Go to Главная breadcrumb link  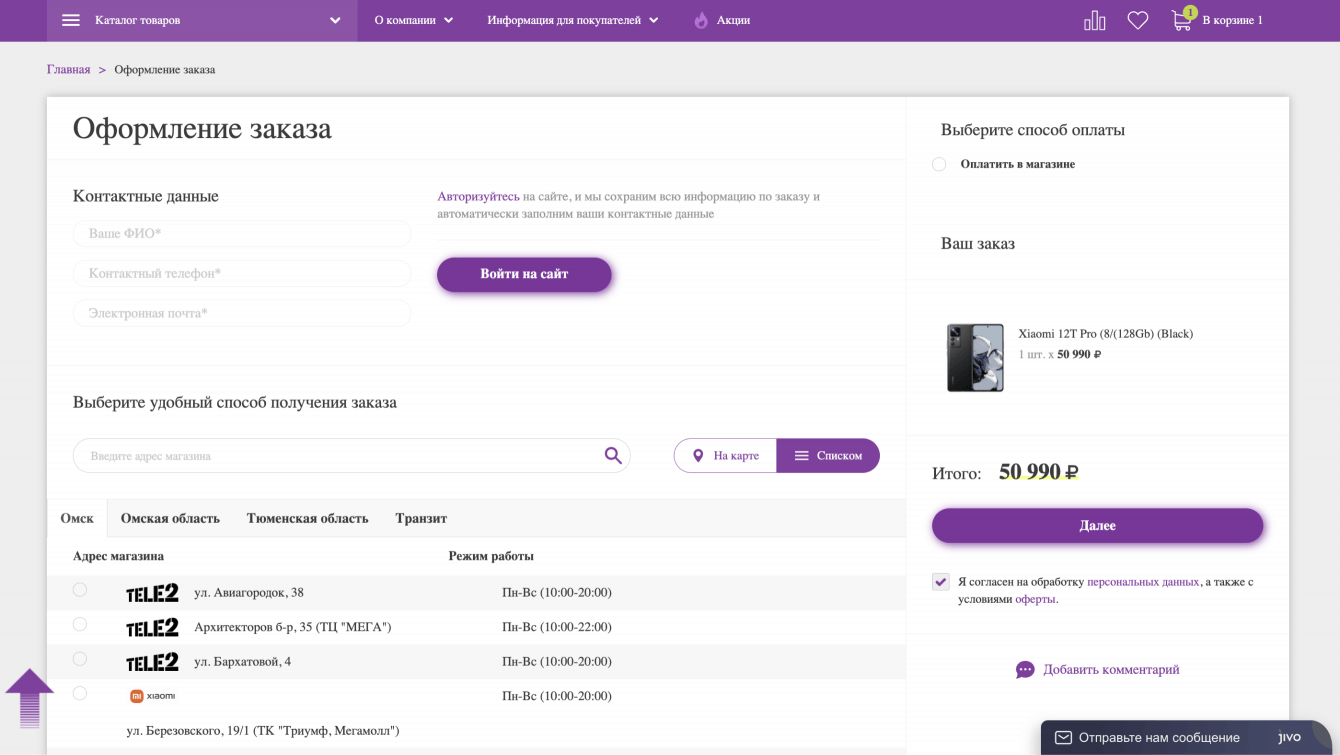69,70
